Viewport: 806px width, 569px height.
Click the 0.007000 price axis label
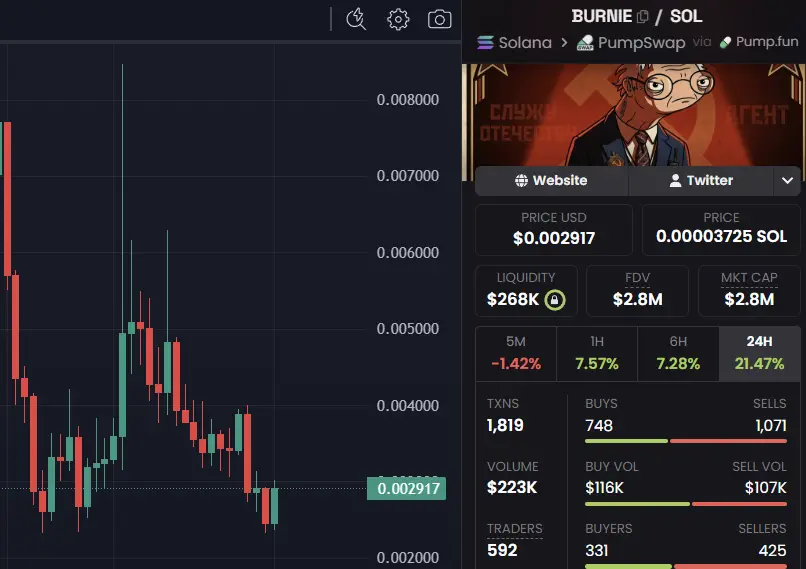(x=408, y=176)
